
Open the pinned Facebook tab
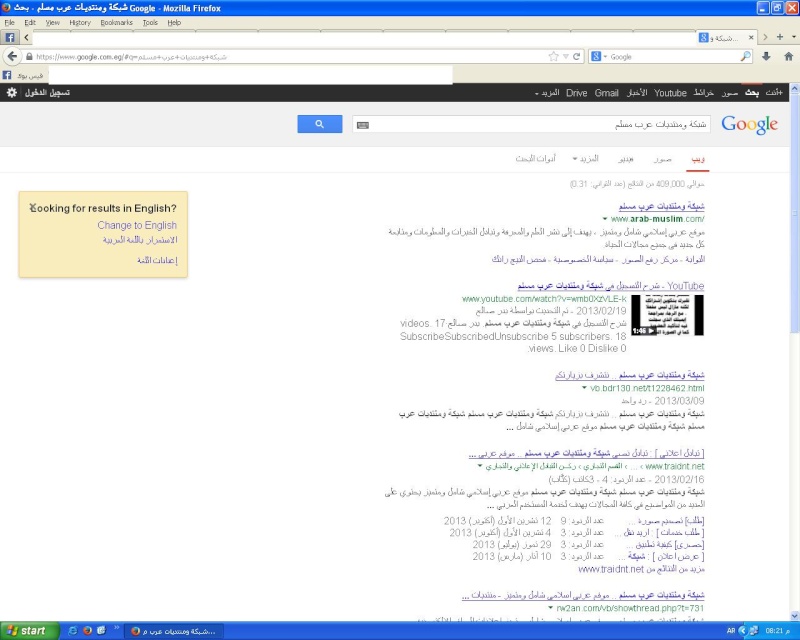coord(9,37)
